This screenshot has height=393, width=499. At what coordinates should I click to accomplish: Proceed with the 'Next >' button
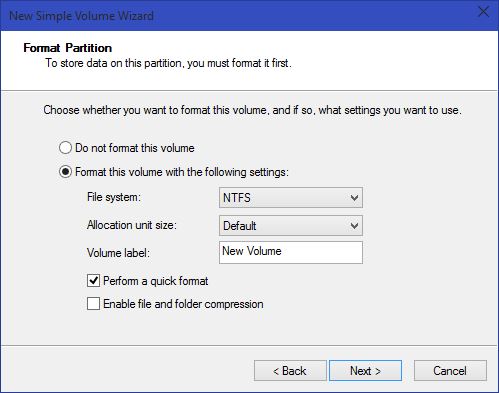tap(365, 370)
